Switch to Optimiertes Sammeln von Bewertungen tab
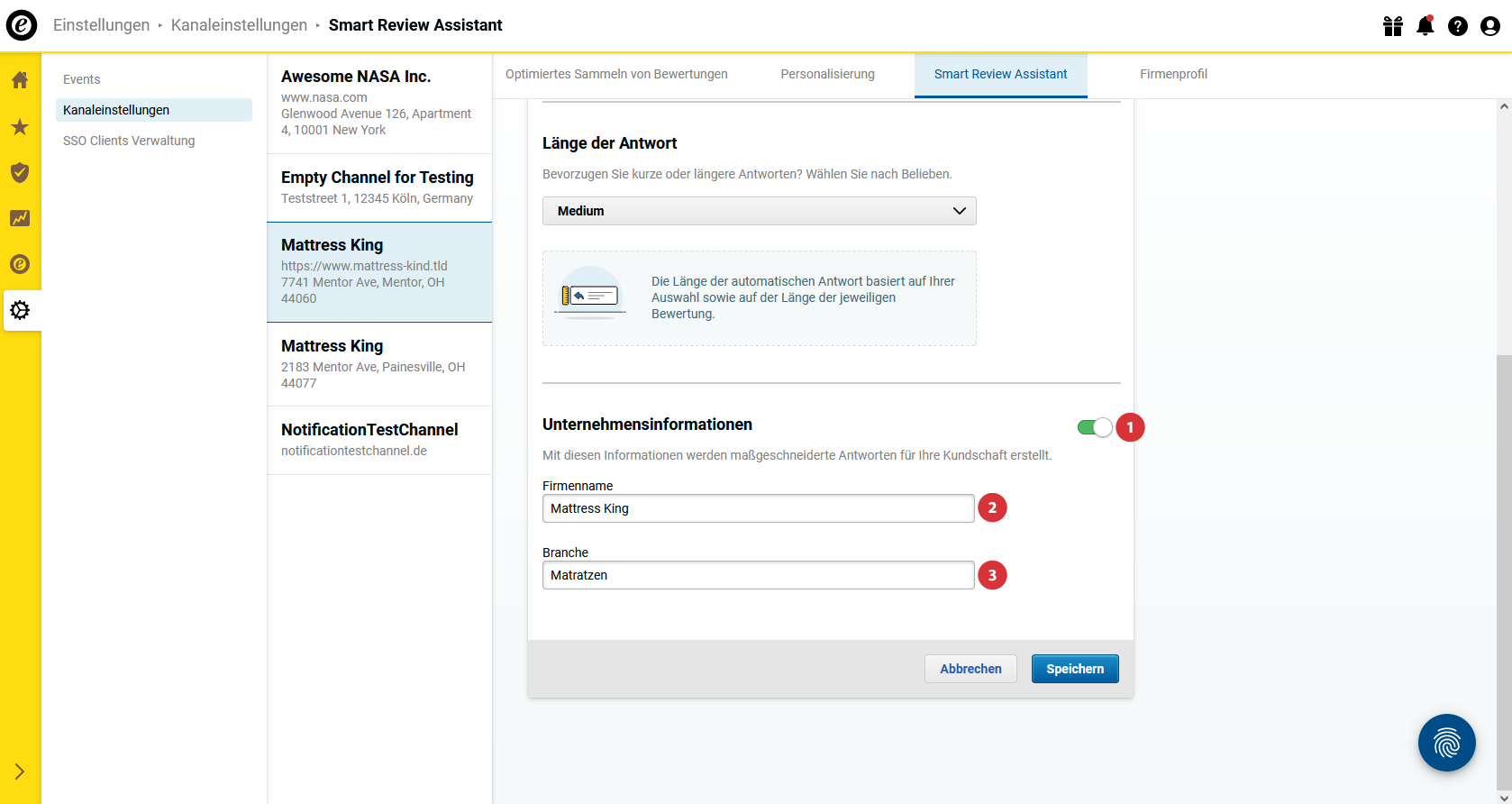Screen dimensions: 1512x804 click(x=616, y=74)
